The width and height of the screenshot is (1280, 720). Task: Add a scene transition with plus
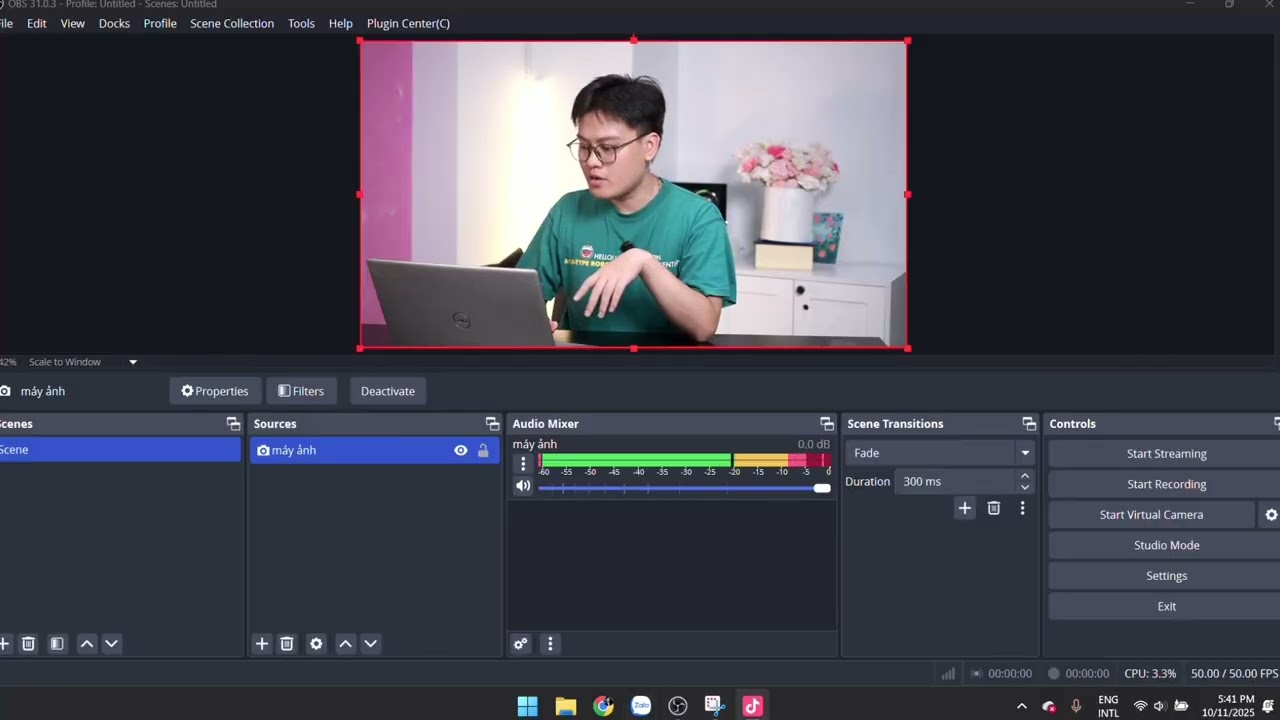pyautogui.click(x=965, y=508)
